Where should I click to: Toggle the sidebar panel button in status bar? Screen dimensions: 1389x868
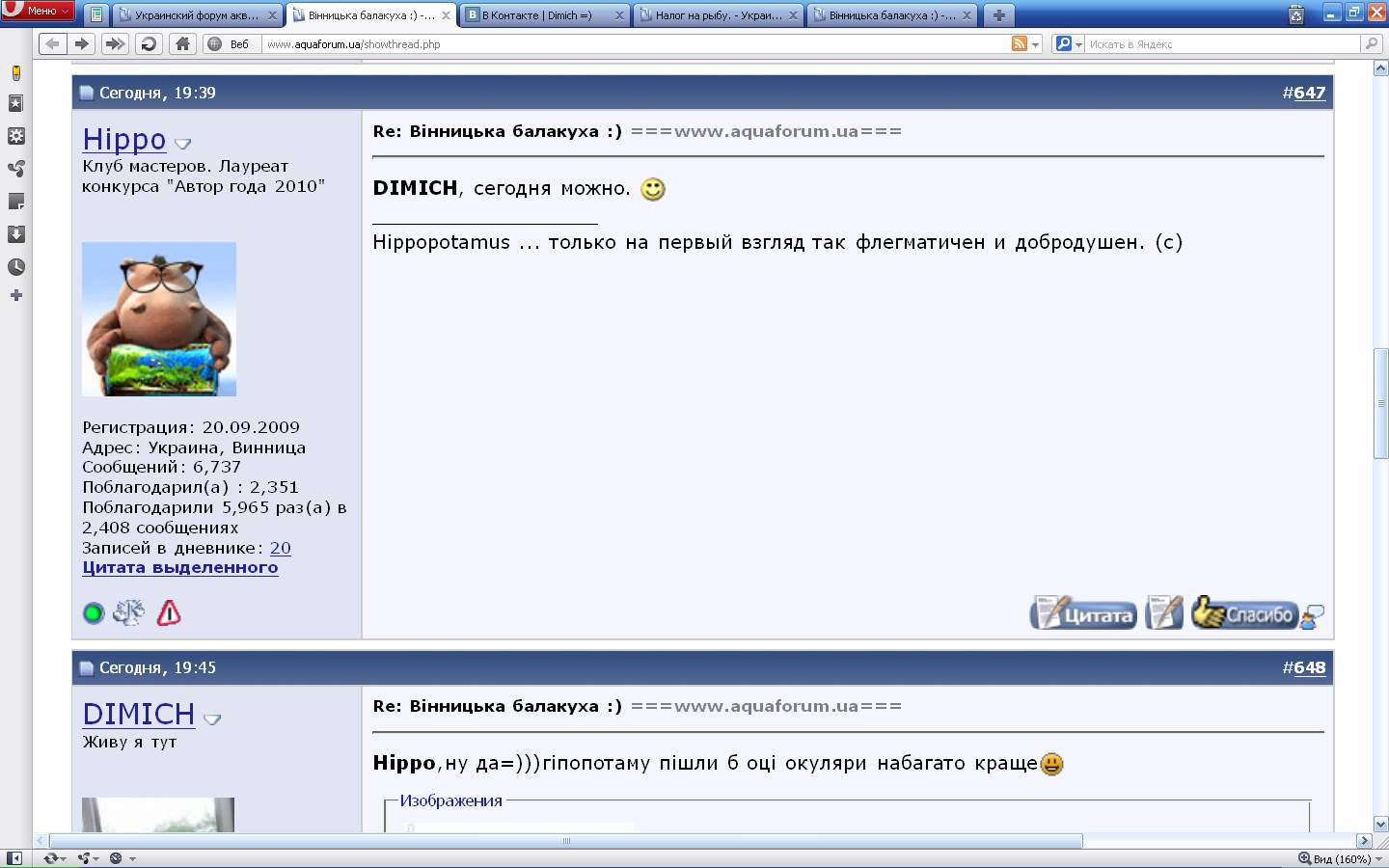(14, 857)
